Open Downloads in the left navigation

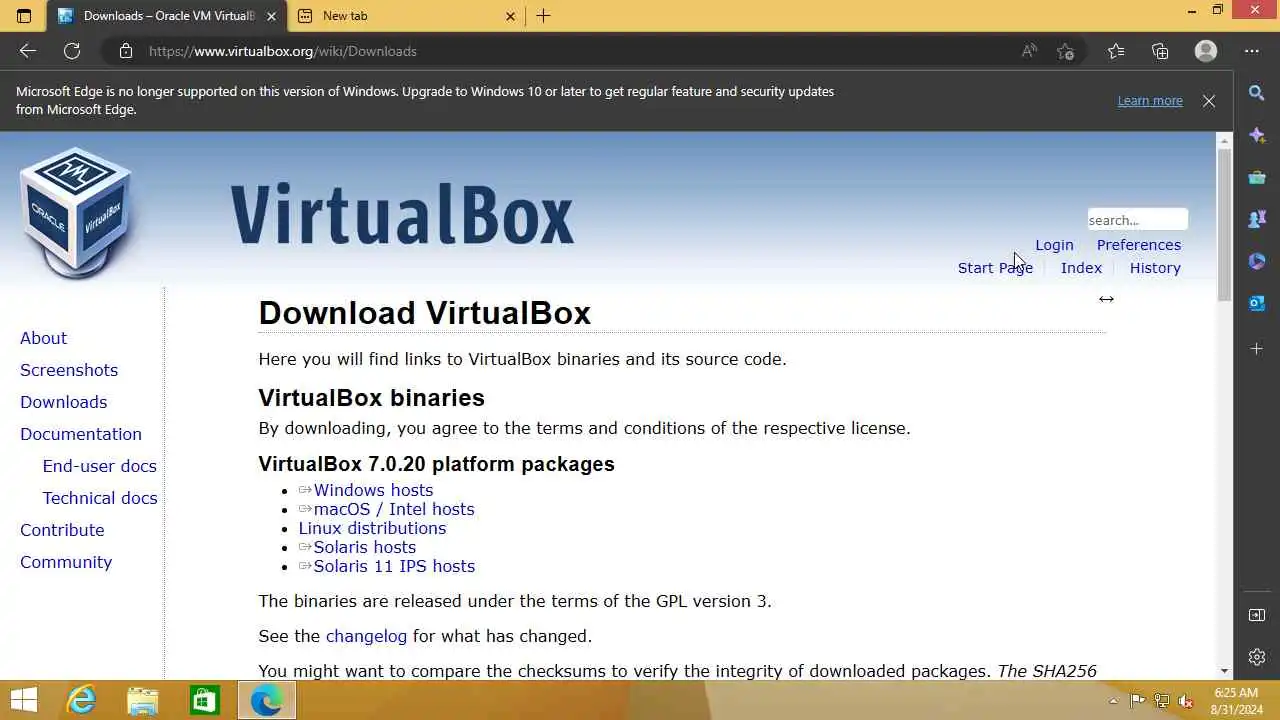63,402
